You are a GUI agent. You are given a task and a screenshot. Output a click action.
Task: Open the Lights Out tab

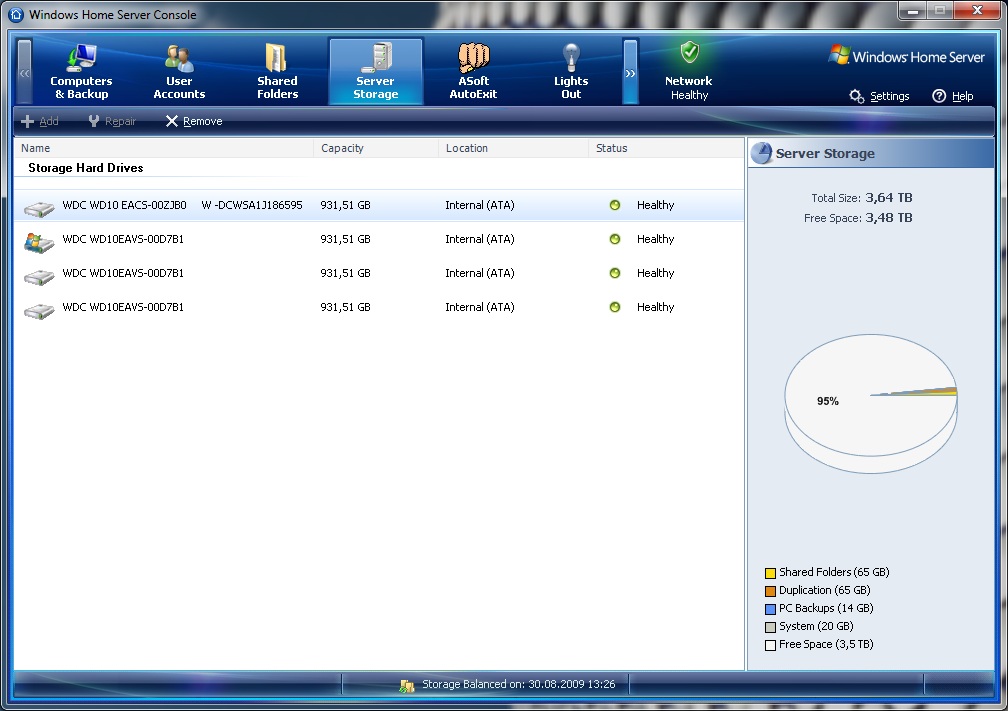[571, 71]
